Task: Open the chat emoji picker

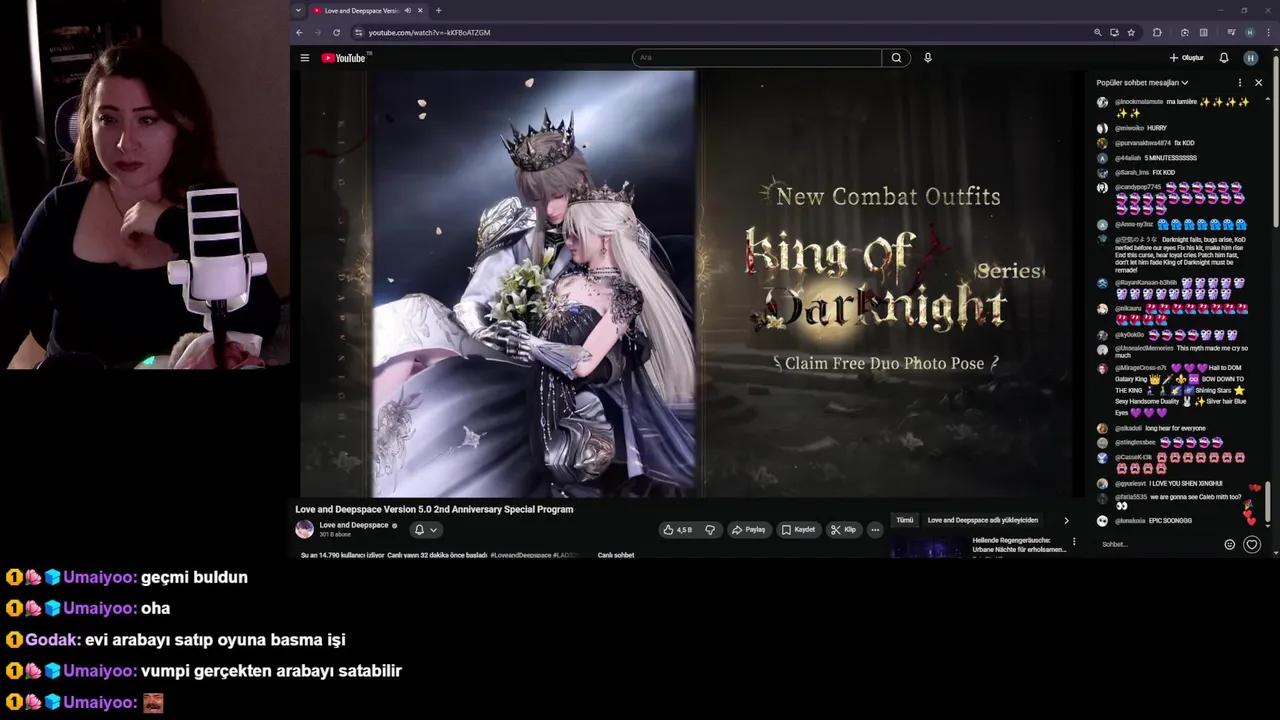Action: tap(1230, 545)
